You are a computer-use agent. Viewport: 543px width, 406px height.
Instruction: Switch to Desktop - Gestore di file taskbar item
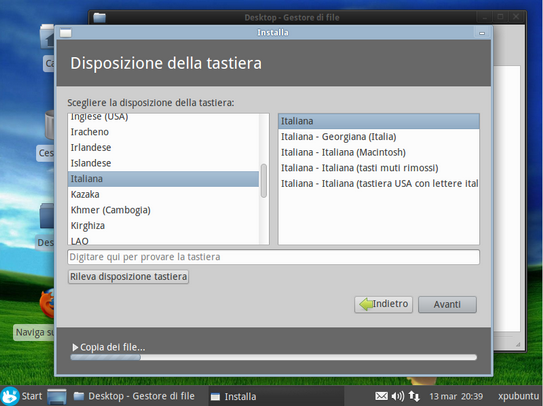tap(135, 396)
